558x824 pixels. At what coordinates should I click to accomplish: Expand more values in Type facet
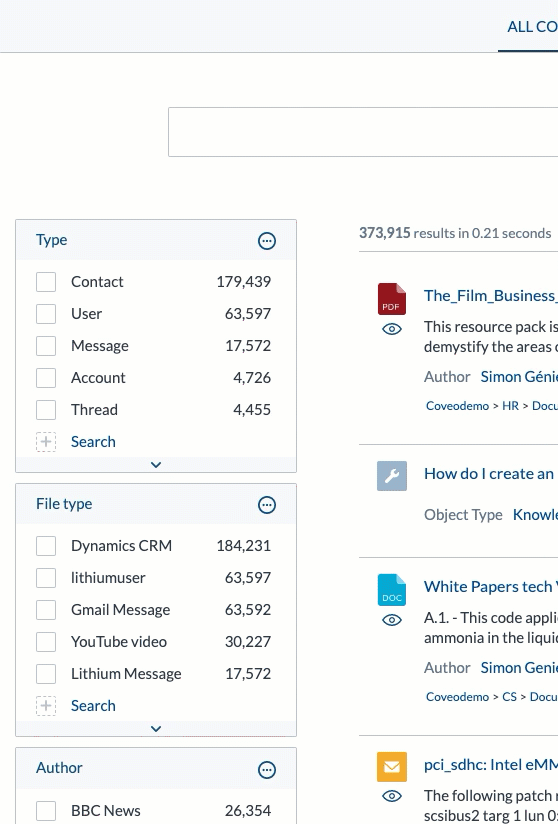[156, 465]
